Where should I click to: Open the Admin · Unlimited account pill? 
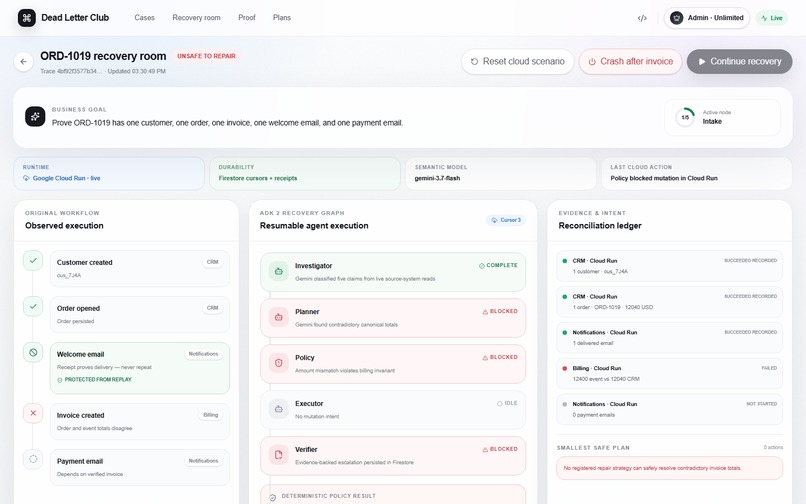pos(707,18)
